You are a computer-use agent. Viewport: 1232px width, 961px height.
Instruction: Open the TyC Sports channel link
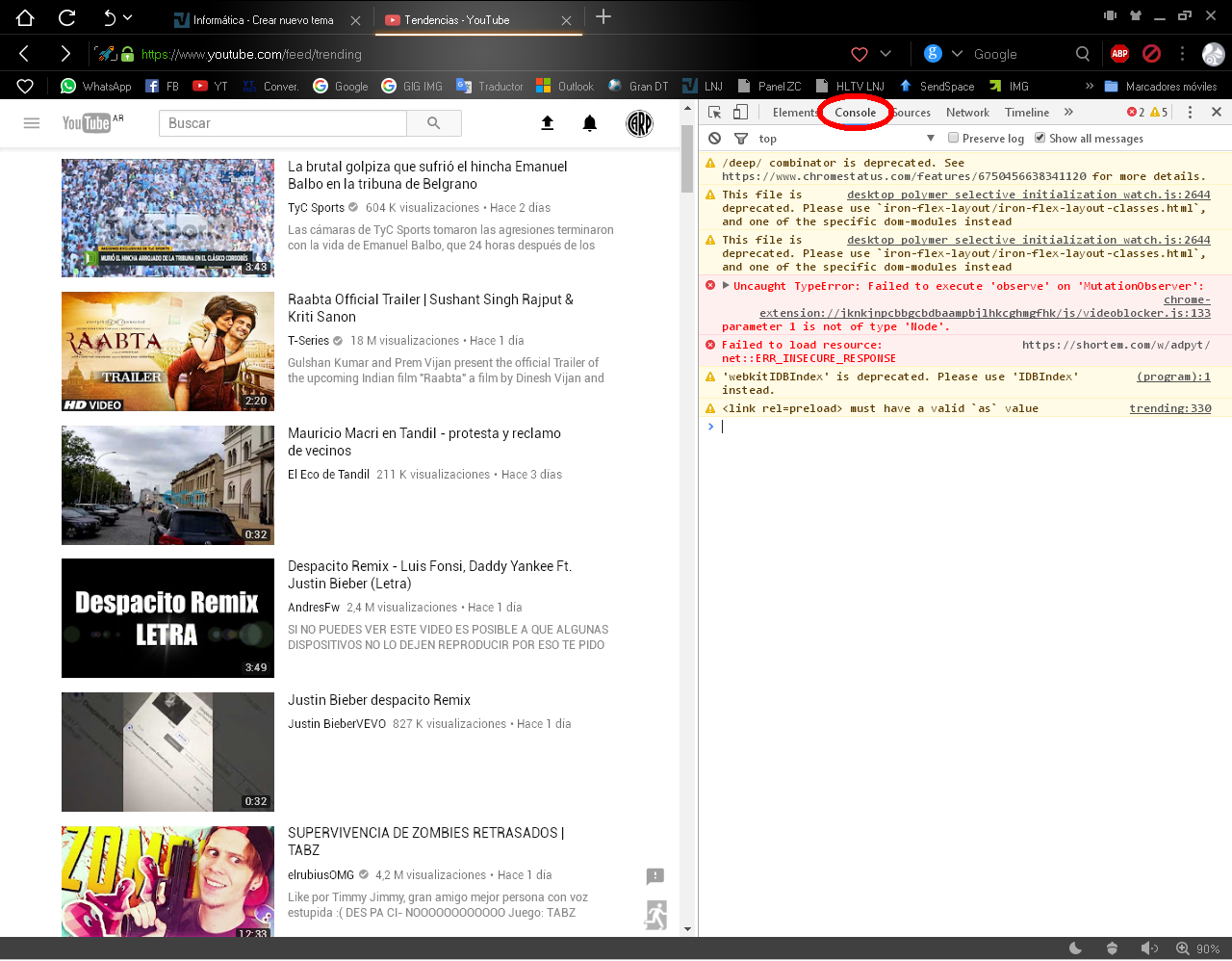[316, 208]
